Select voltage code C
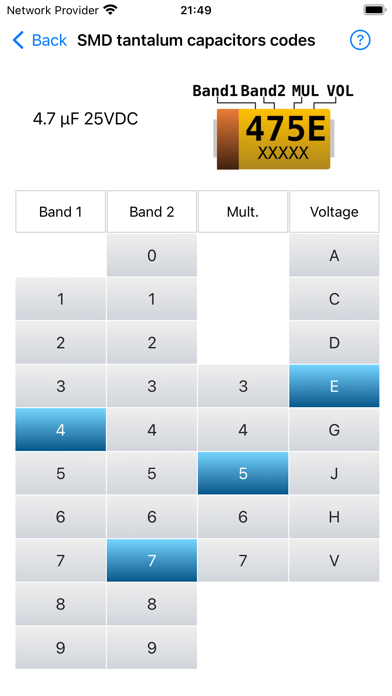 coord(334,299)
